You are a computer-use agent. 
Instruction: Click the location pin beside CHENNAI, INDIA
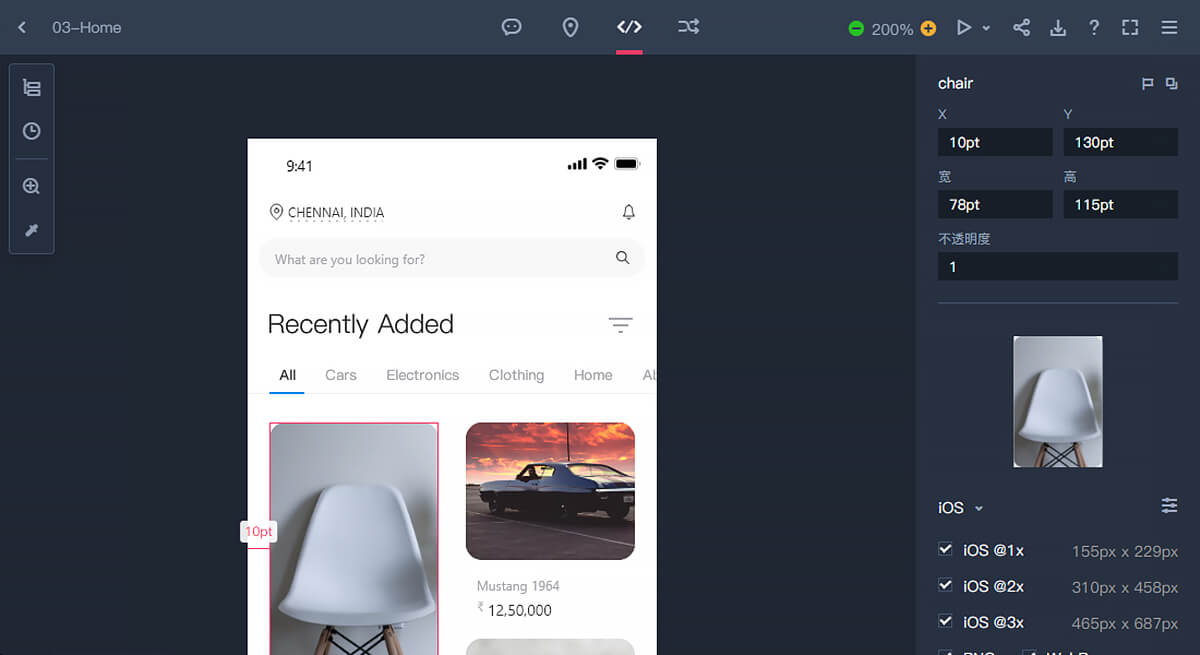pyautogui.click(x=276, y=212)
